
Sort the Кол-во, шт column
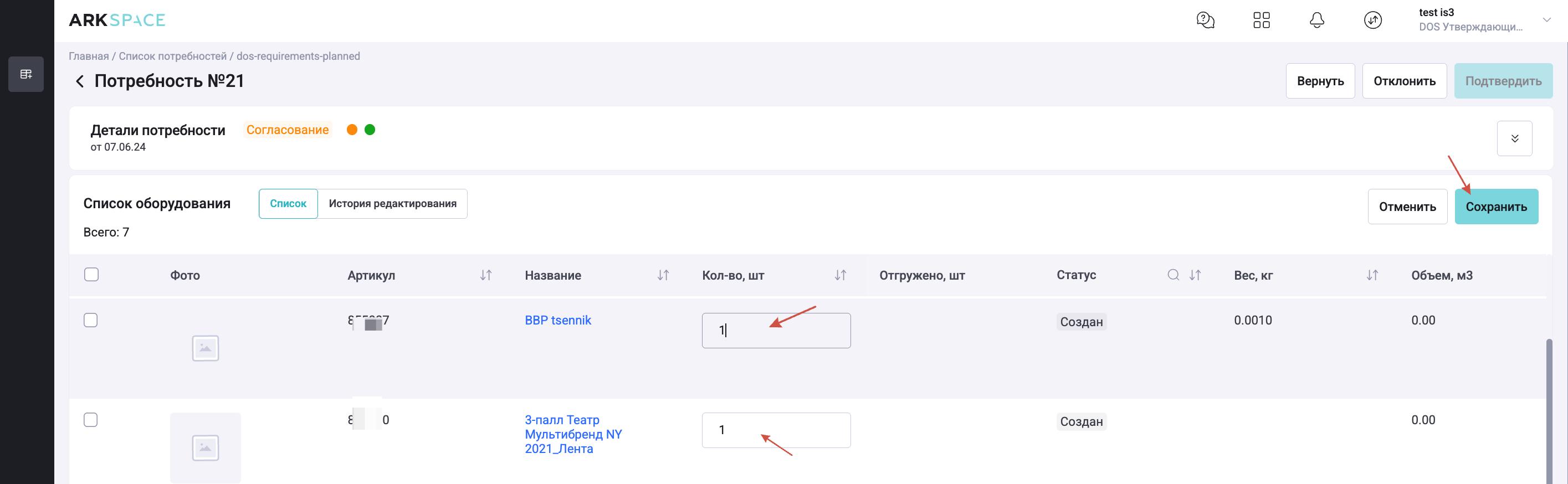[840, 275]
